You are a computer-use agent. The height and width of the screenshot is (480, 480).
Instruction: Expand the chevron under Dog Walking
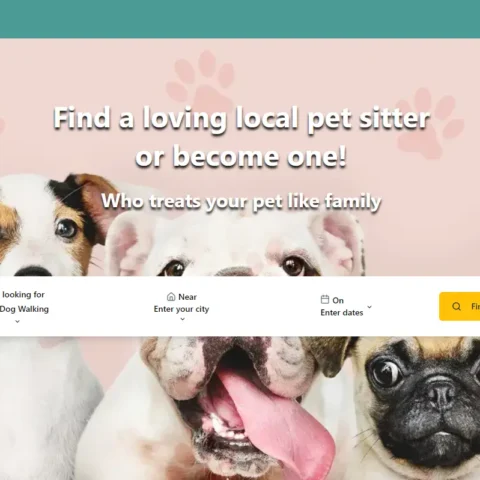tap(18, 321)
